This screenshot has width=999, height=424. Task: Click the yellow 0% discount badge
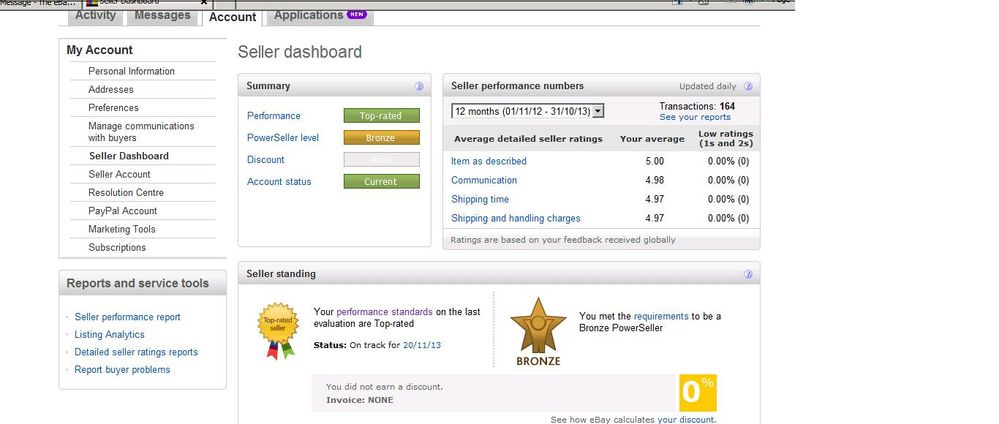point(698,393)
